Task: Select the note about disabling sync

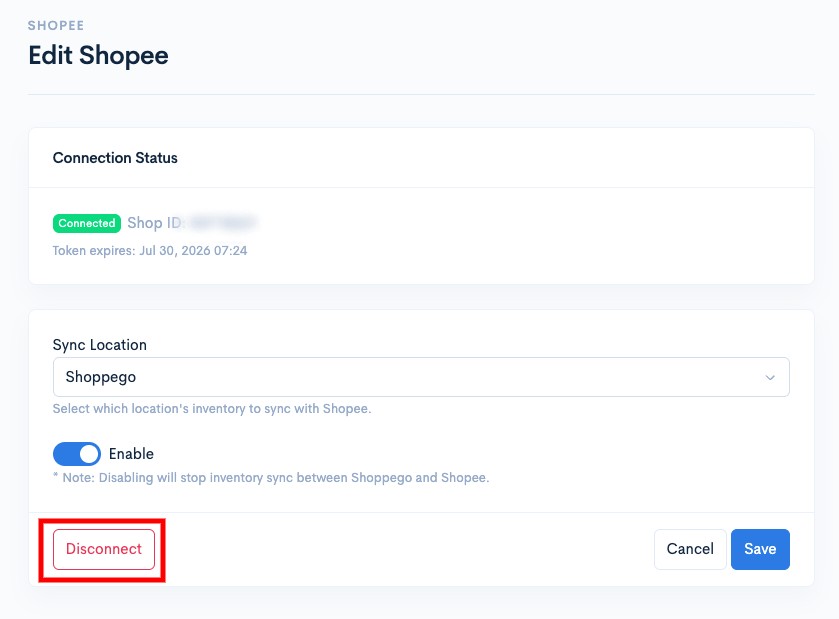Action: 271,478
